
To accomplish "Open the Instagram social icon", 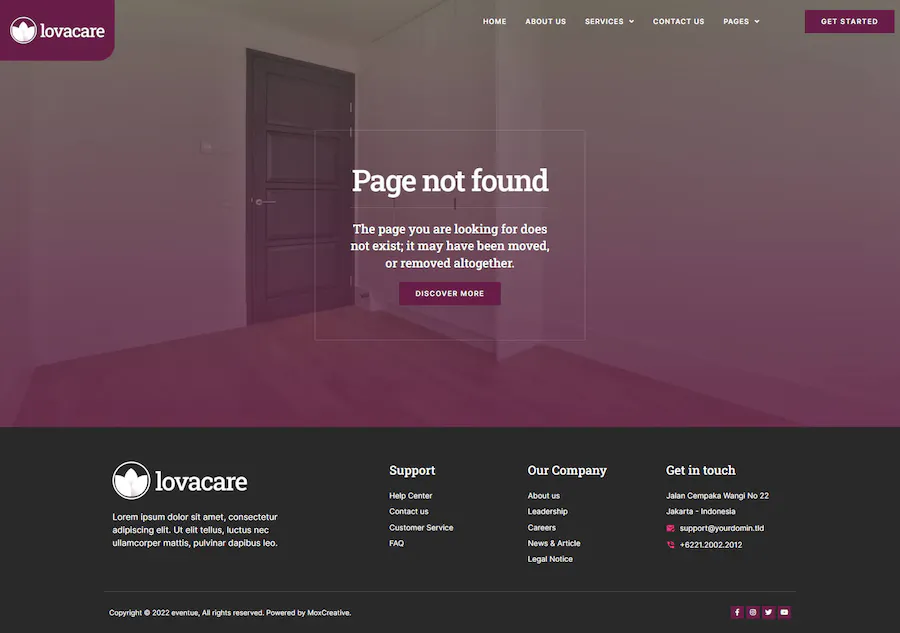I will pos(752,612).
